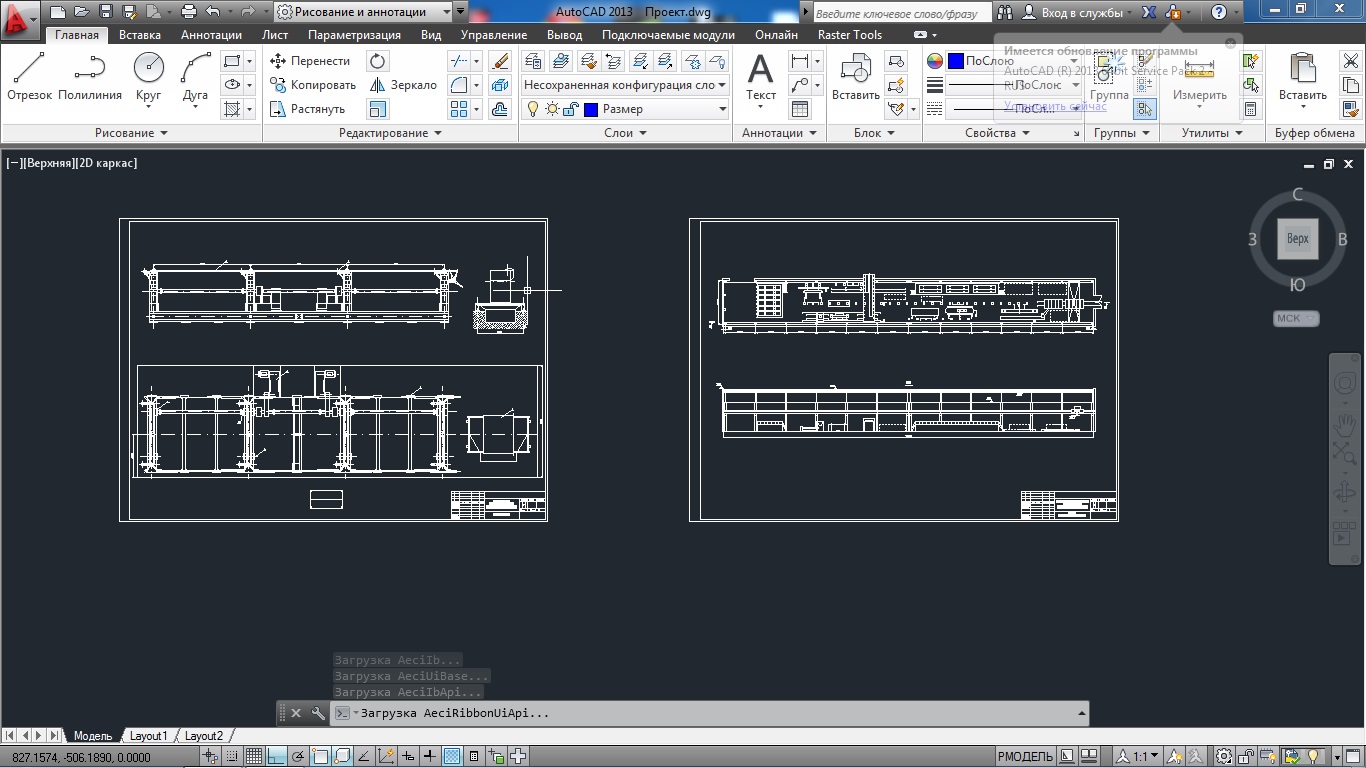Toggle polar tracking in status bar
This screenshot has height=768, width=1366.
pos(298,757)
